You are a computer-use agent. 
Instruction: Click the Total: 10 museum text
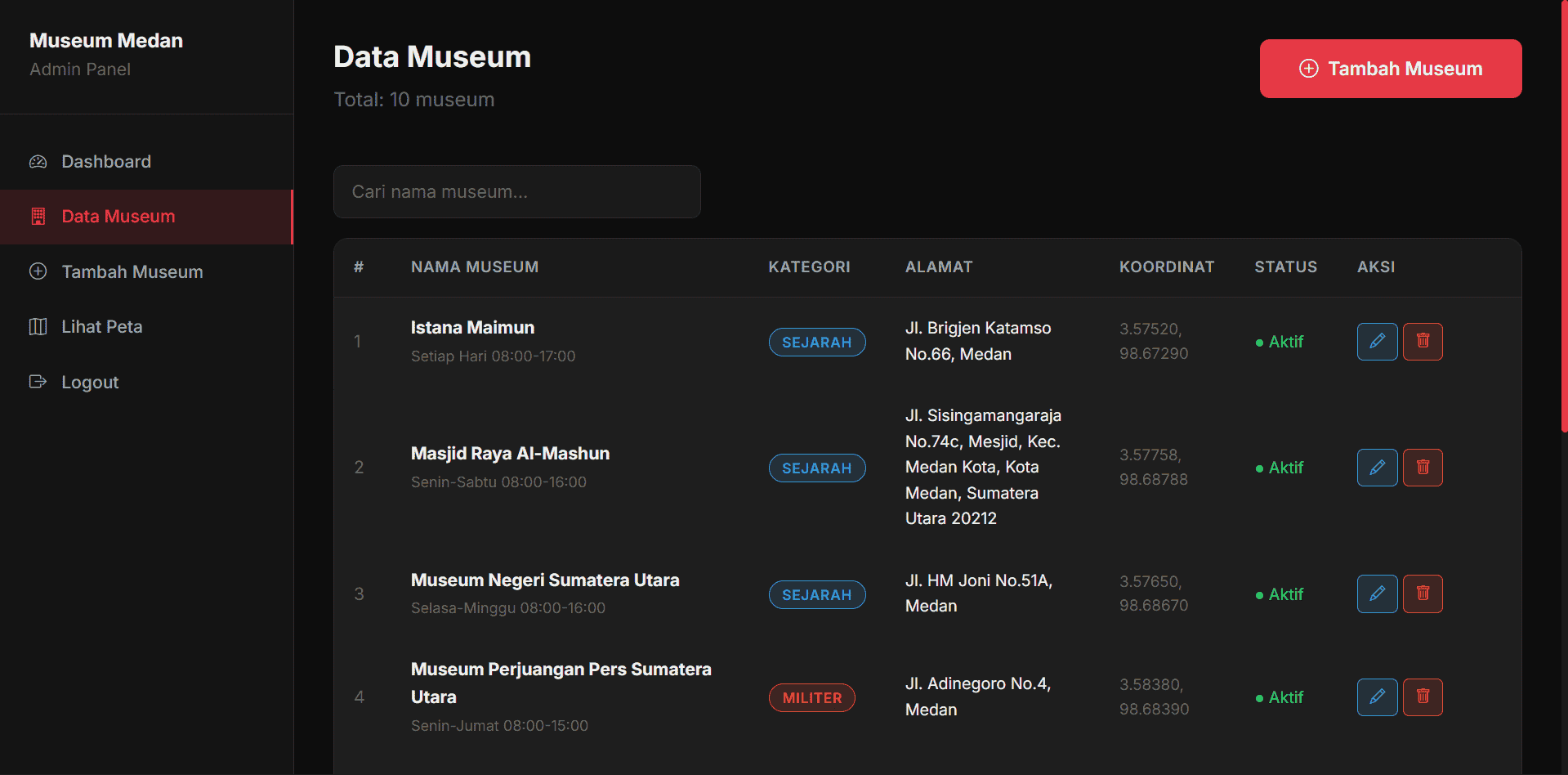click(414, 100)
